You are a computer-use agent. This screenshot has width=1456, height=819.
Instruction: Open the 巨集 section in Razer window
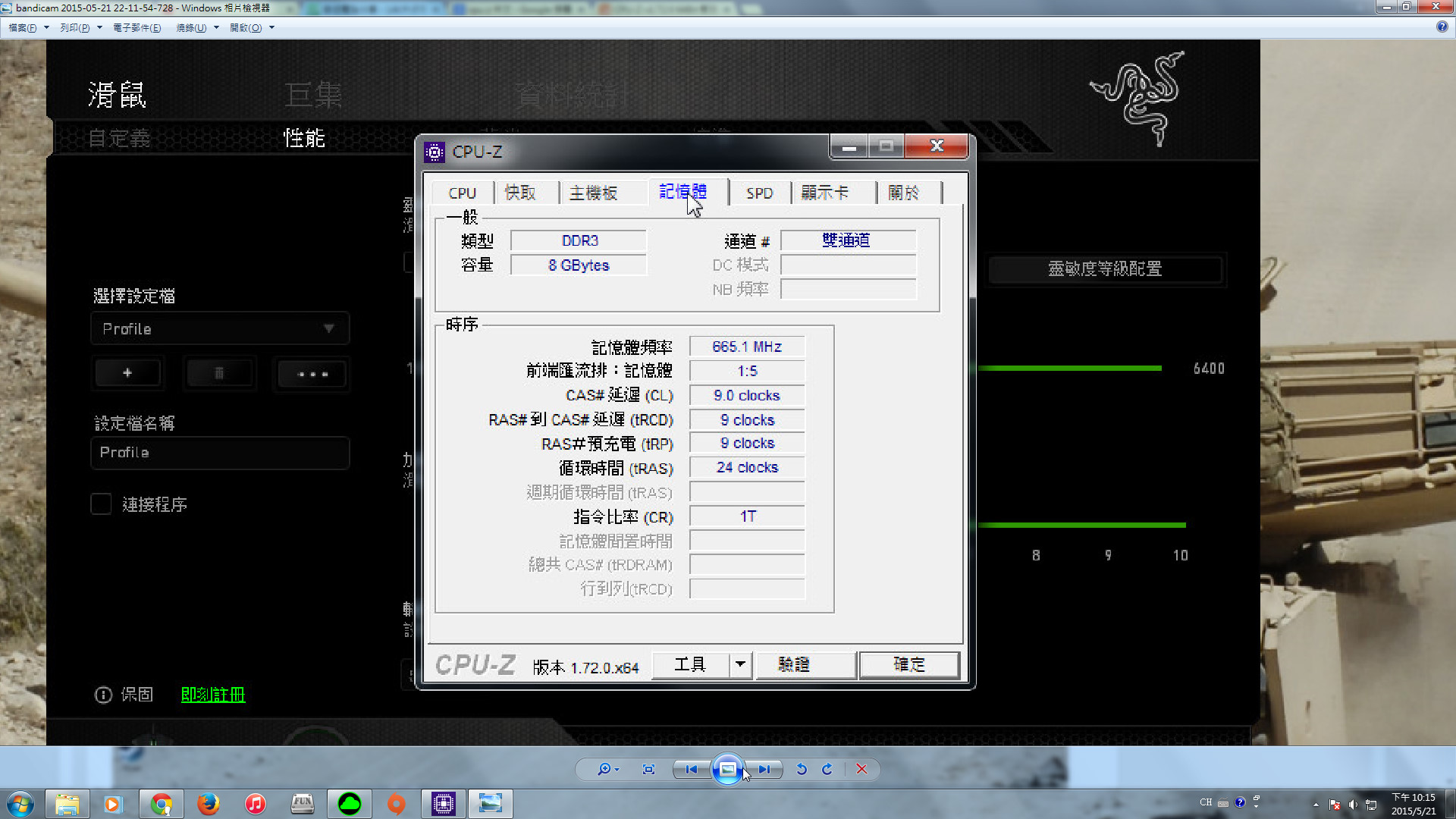point(313,96)
